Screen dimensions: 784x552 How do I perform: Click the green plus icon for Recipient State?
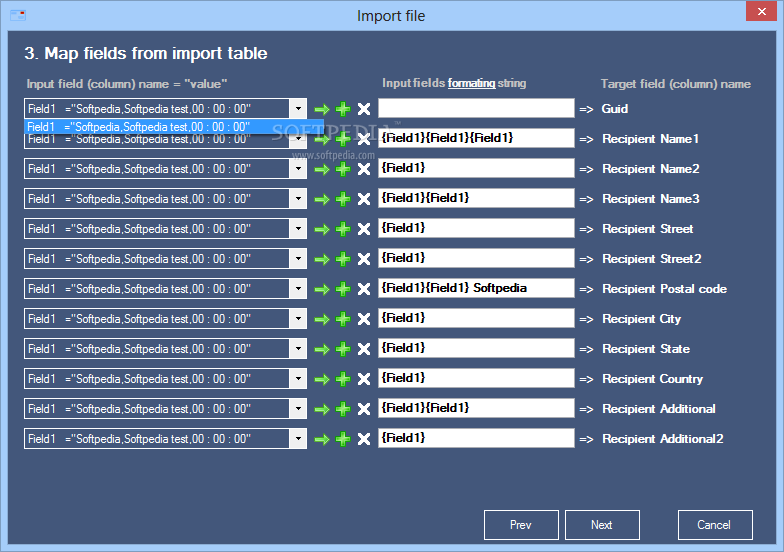tap(343, 349)
